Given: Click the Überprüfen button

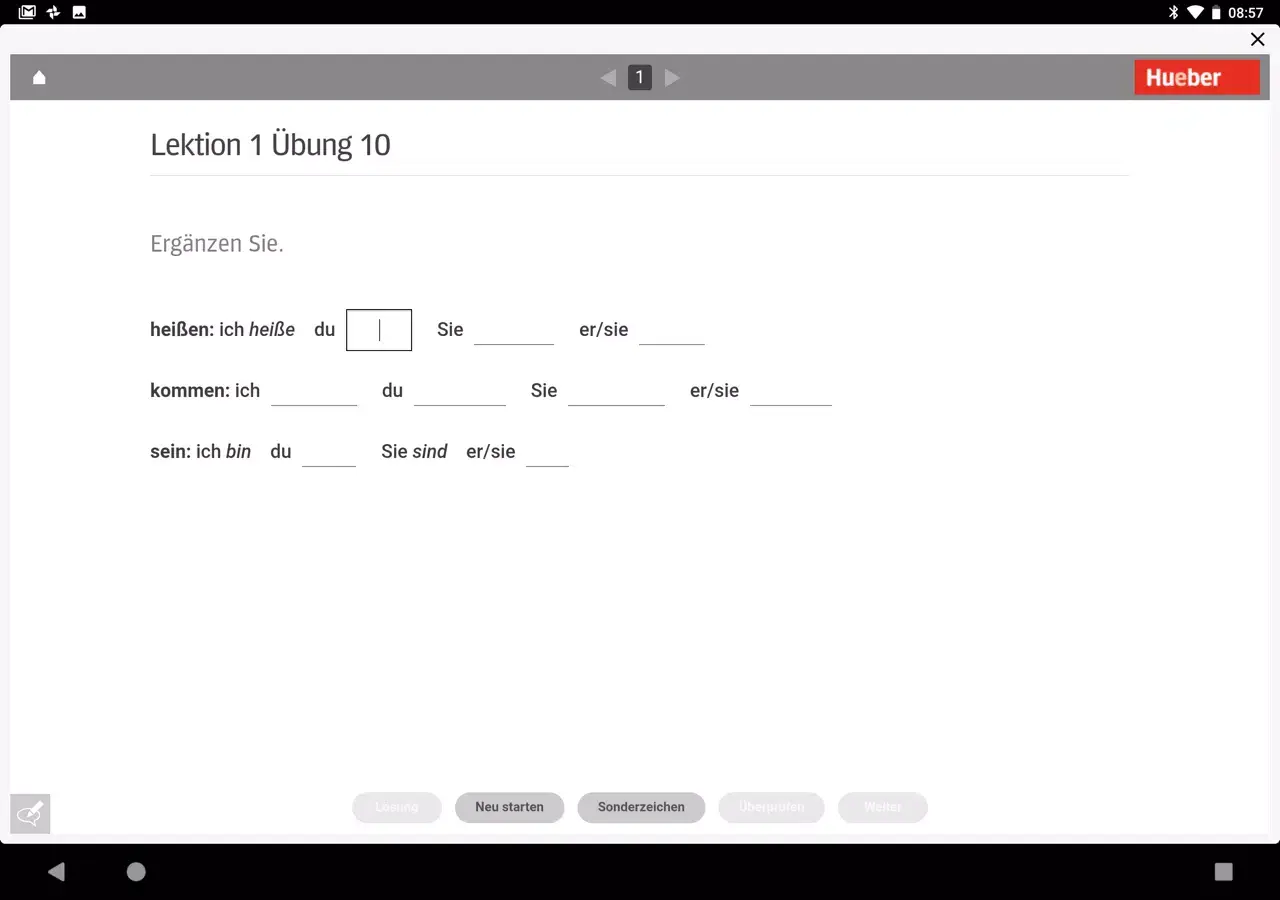Looking at the screenshot, I should [x=771, y=807].
